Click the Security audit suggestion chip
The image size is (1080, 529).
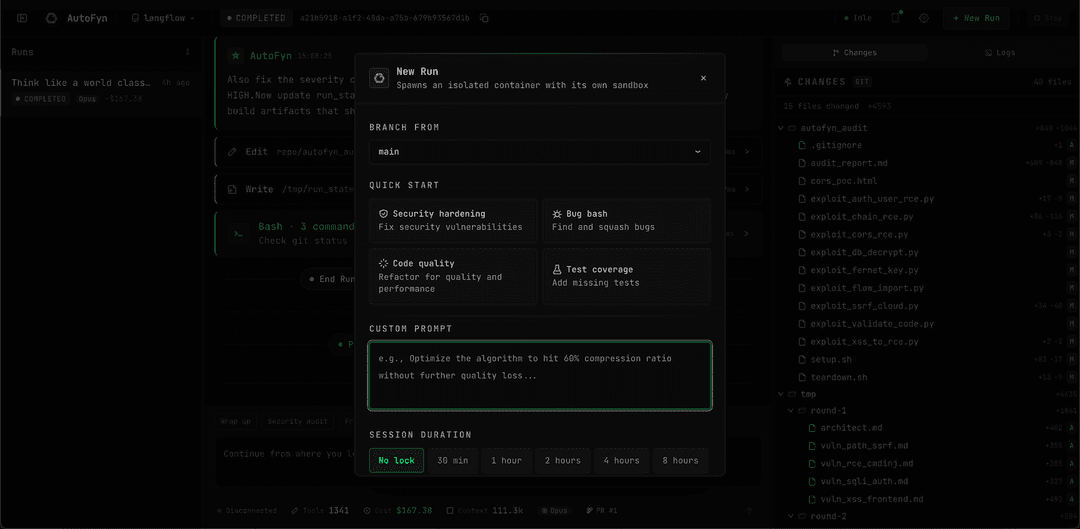pyautogui.click(x=298, y=421)
